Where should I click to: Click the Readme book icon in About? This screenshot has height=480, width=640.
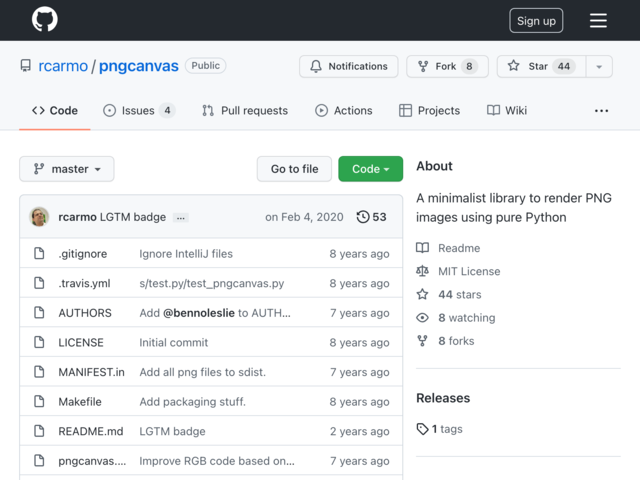pyautogui.click(x=422, y=248)
